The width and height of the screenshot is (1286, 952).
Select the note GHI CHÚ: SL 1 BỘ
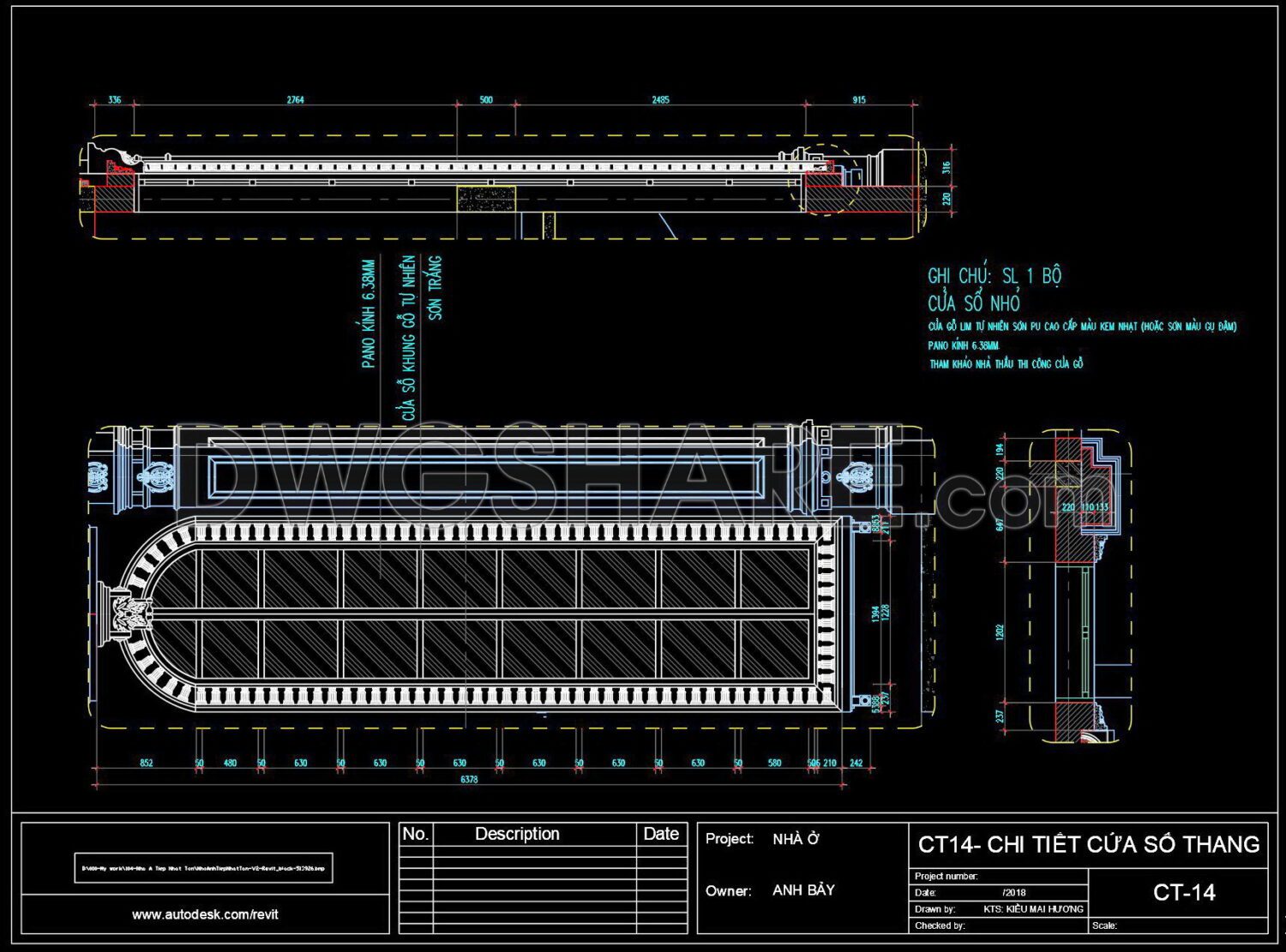[995, 276]
